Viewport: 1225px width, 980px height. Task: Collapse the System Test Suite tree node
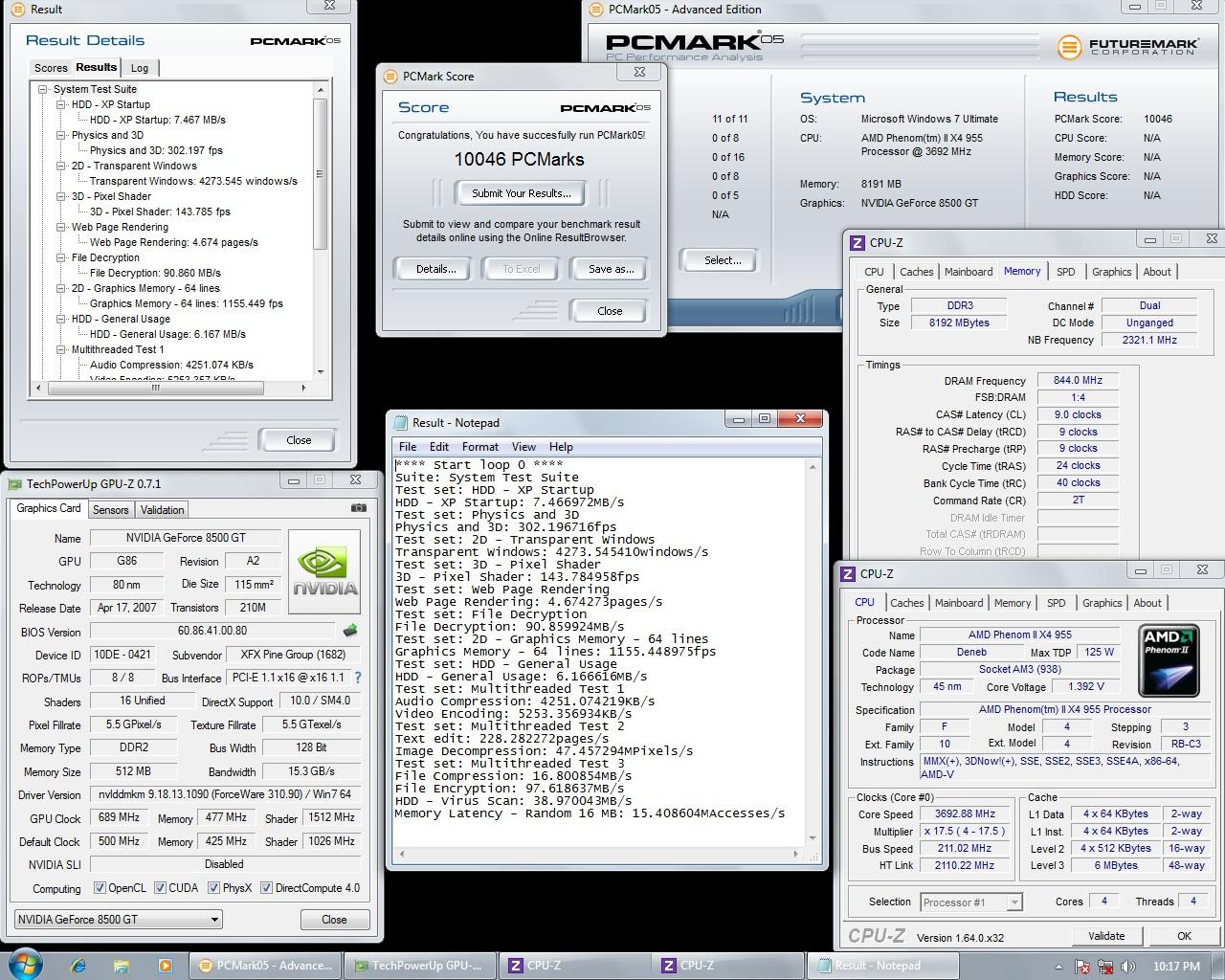[x=43, y=89]
